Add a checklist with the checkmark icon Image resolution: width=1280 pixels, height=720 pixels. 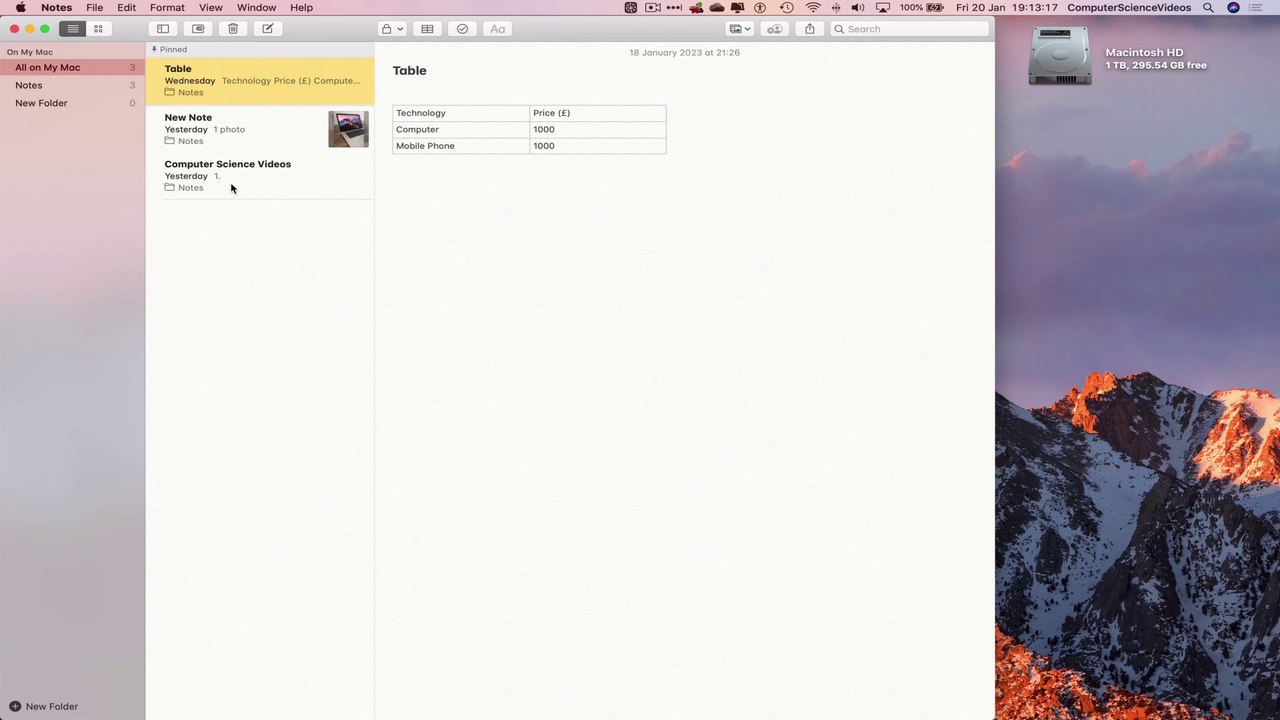[x=462, y=29]
